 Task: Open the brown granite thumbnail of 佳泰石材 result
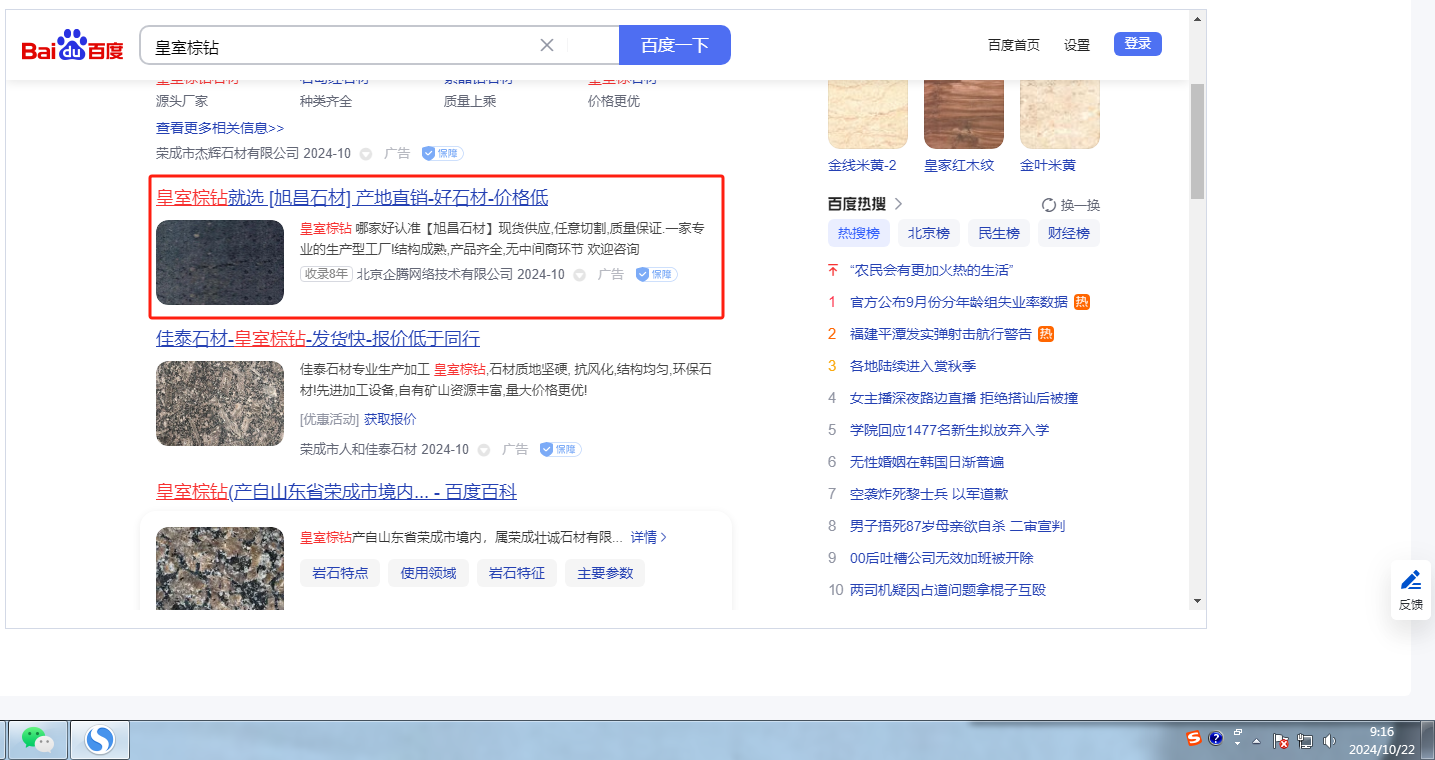tap(220, 403)
